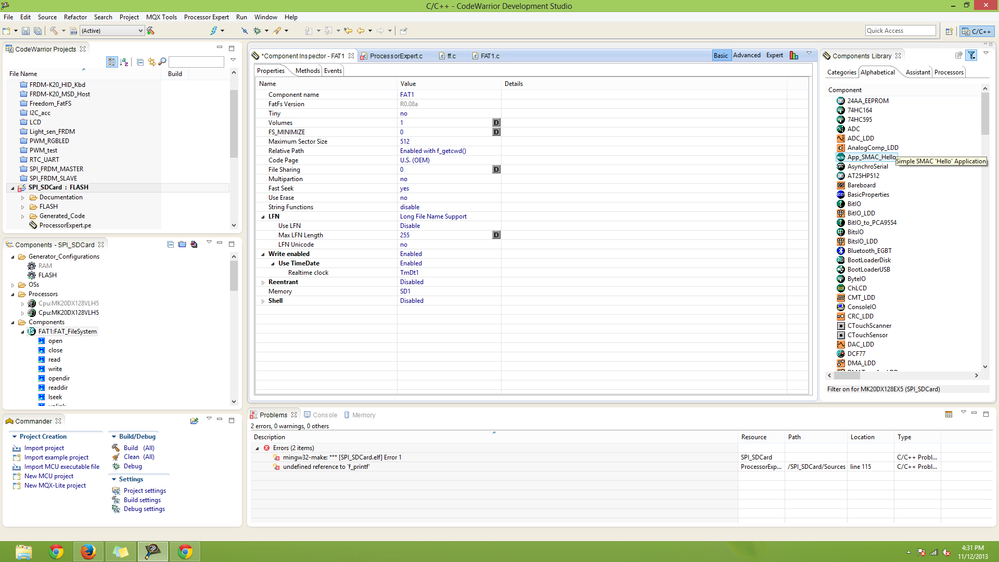Screen dimensions: 999x562
Task: Click 'New MCU project' link
Action: [48, 476]
